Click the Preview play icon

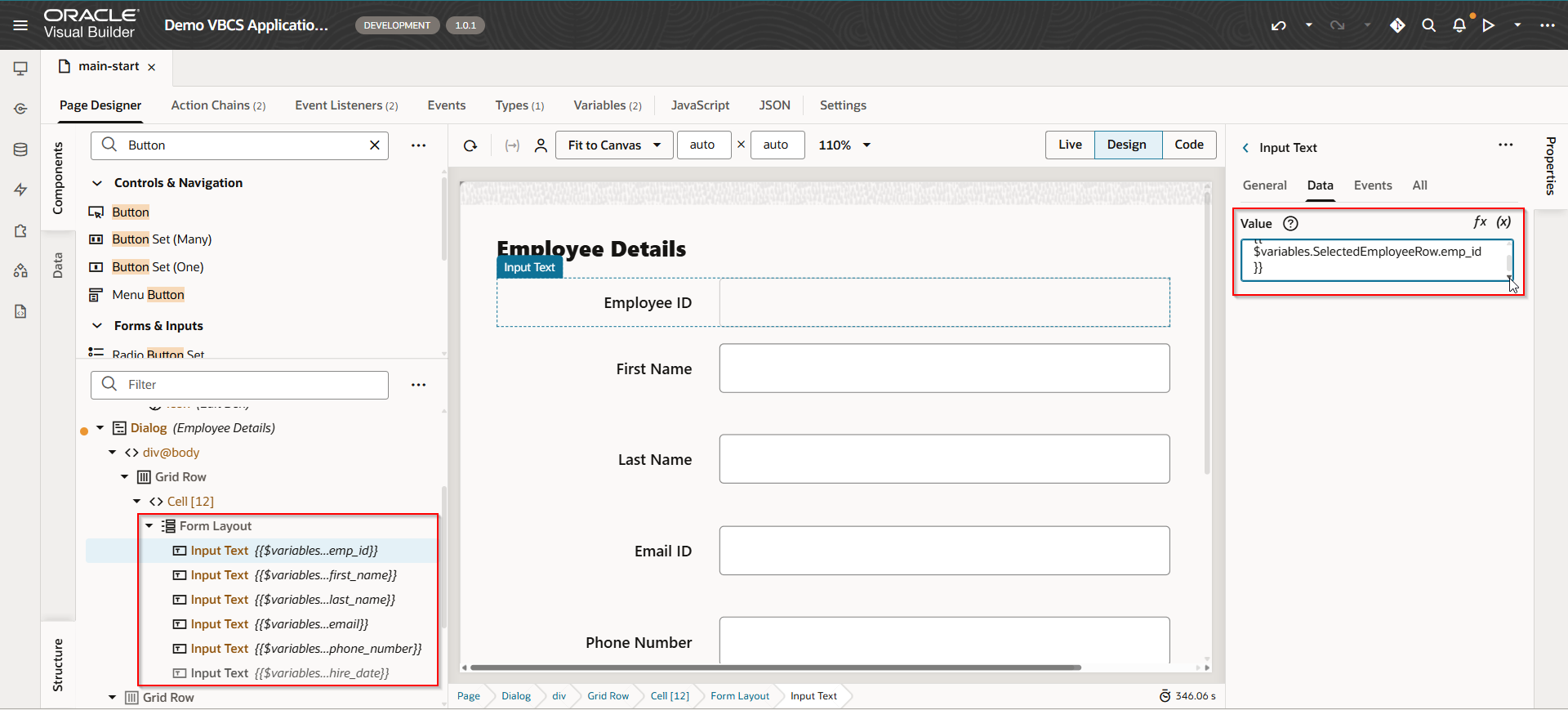[x=1489, y=25]
